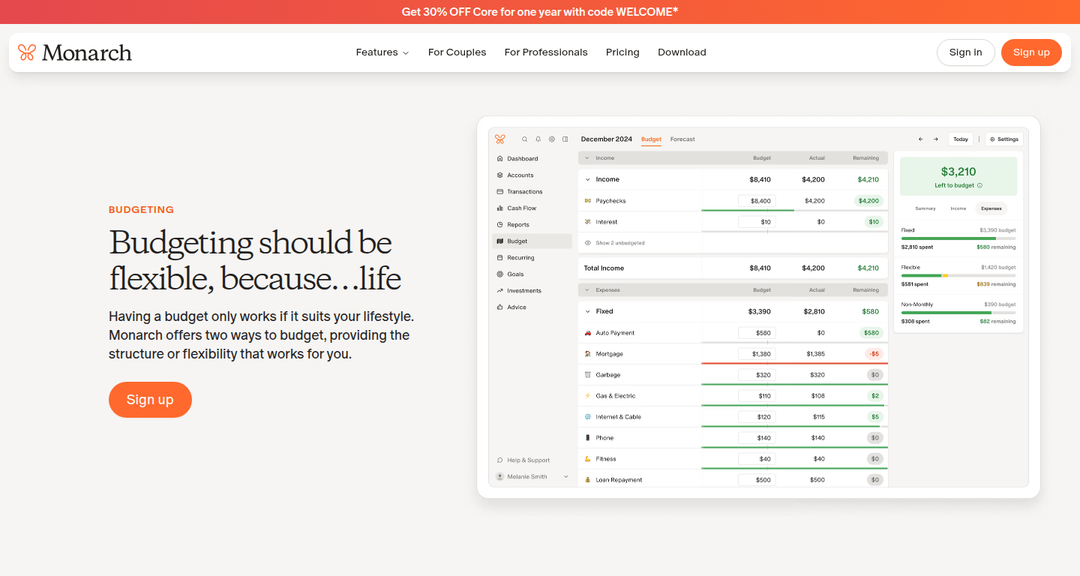Click the Investments trend icon in the sidebar
The image size is (1080, 576).
[500, 291]
